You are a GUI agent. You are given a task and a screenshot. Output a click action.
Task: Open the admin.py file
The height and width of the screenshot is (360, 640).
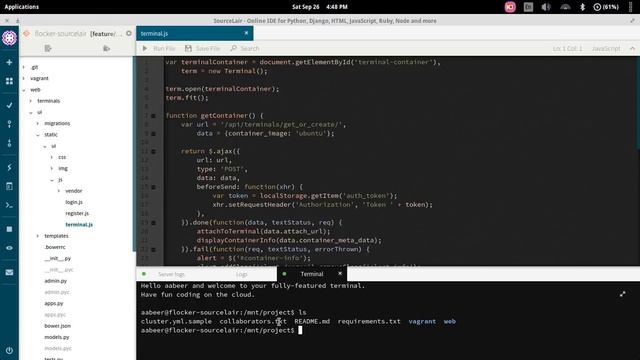tap(56, 281)
